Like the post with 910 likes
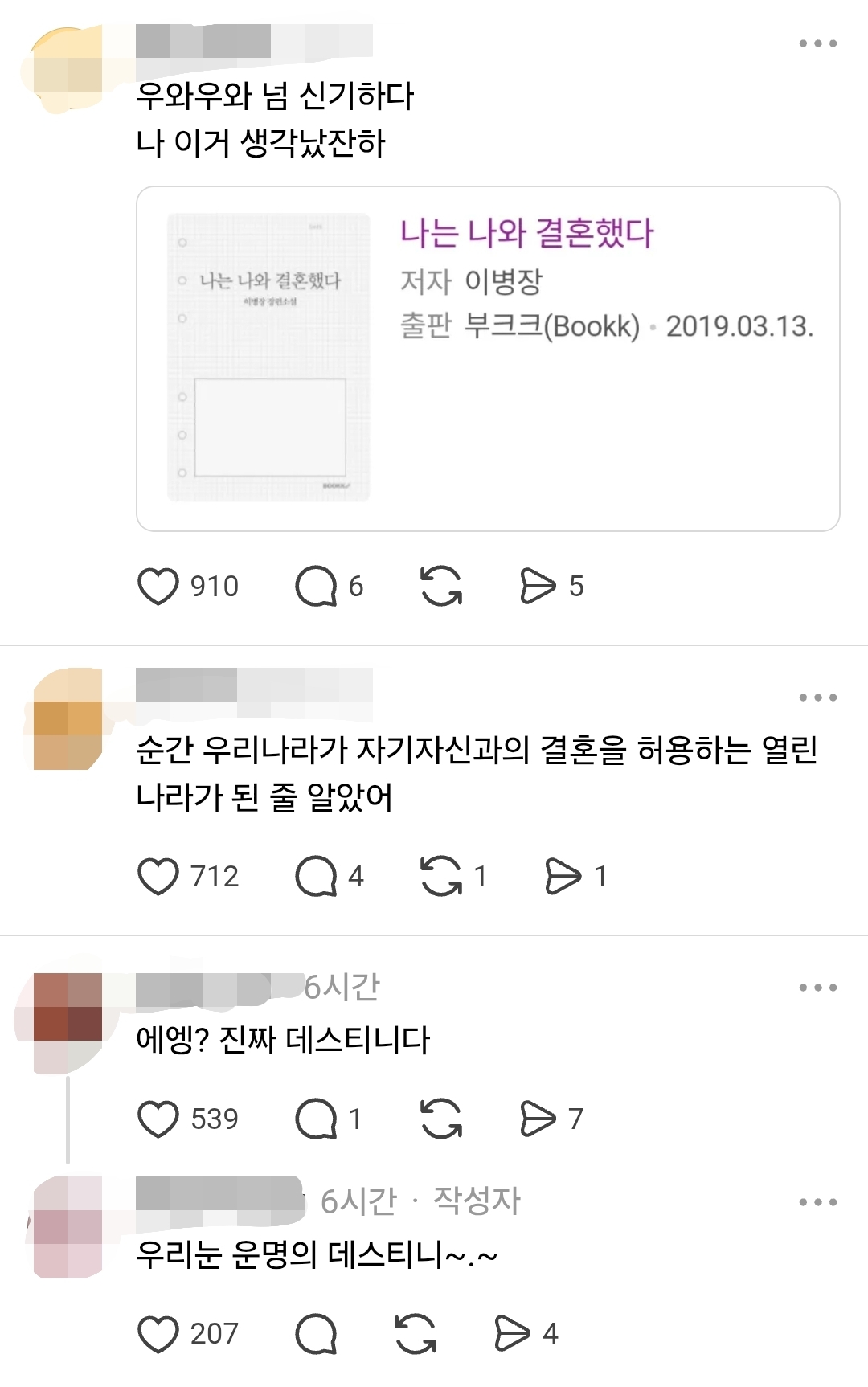 pos(158,586)
